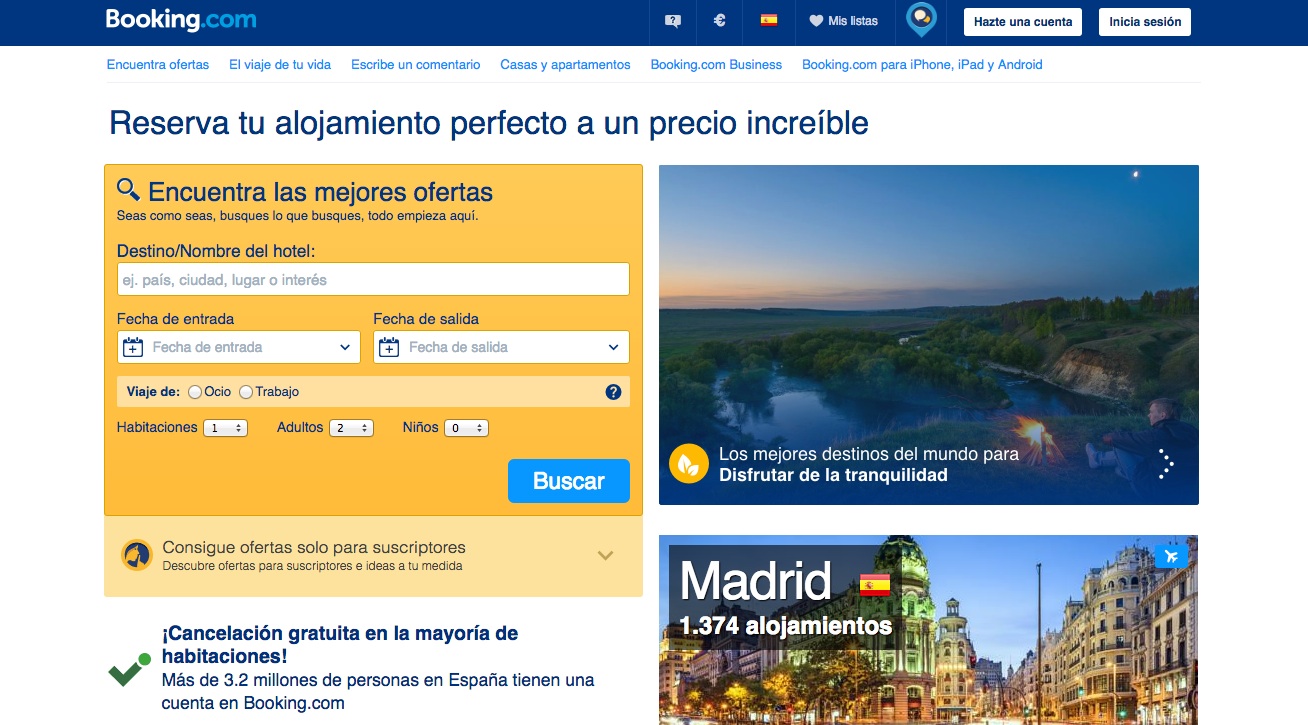Screen dimensions: 1308x725
Task: Open the Fecha de entrada dropdown
Action: pyautogui.click(x=238, y=347)
